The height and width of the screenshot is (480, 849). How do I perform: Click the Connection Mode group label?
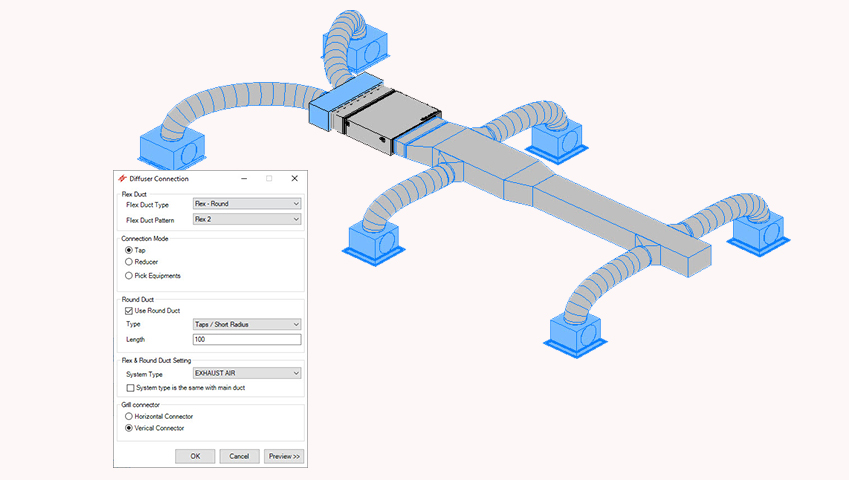[145, 239]
